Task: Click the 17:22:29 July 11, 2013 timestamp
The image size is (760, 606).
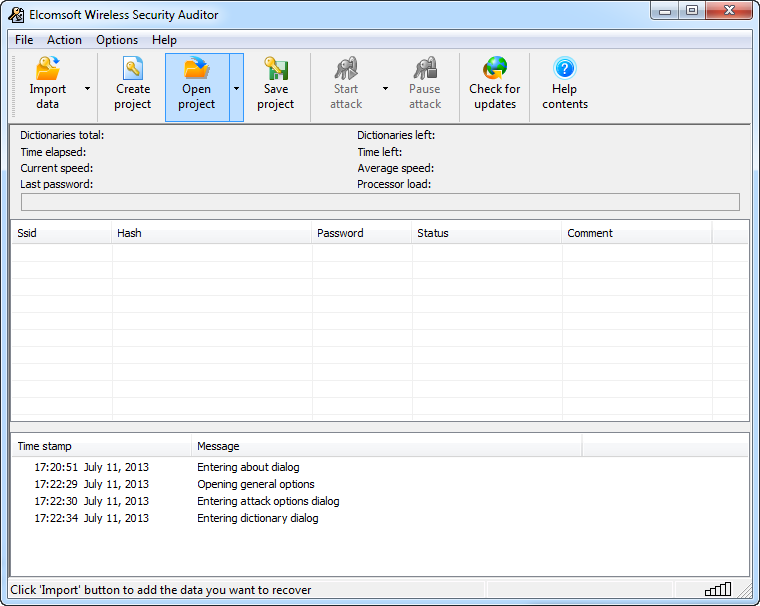Action: click(x=92, y=484)
